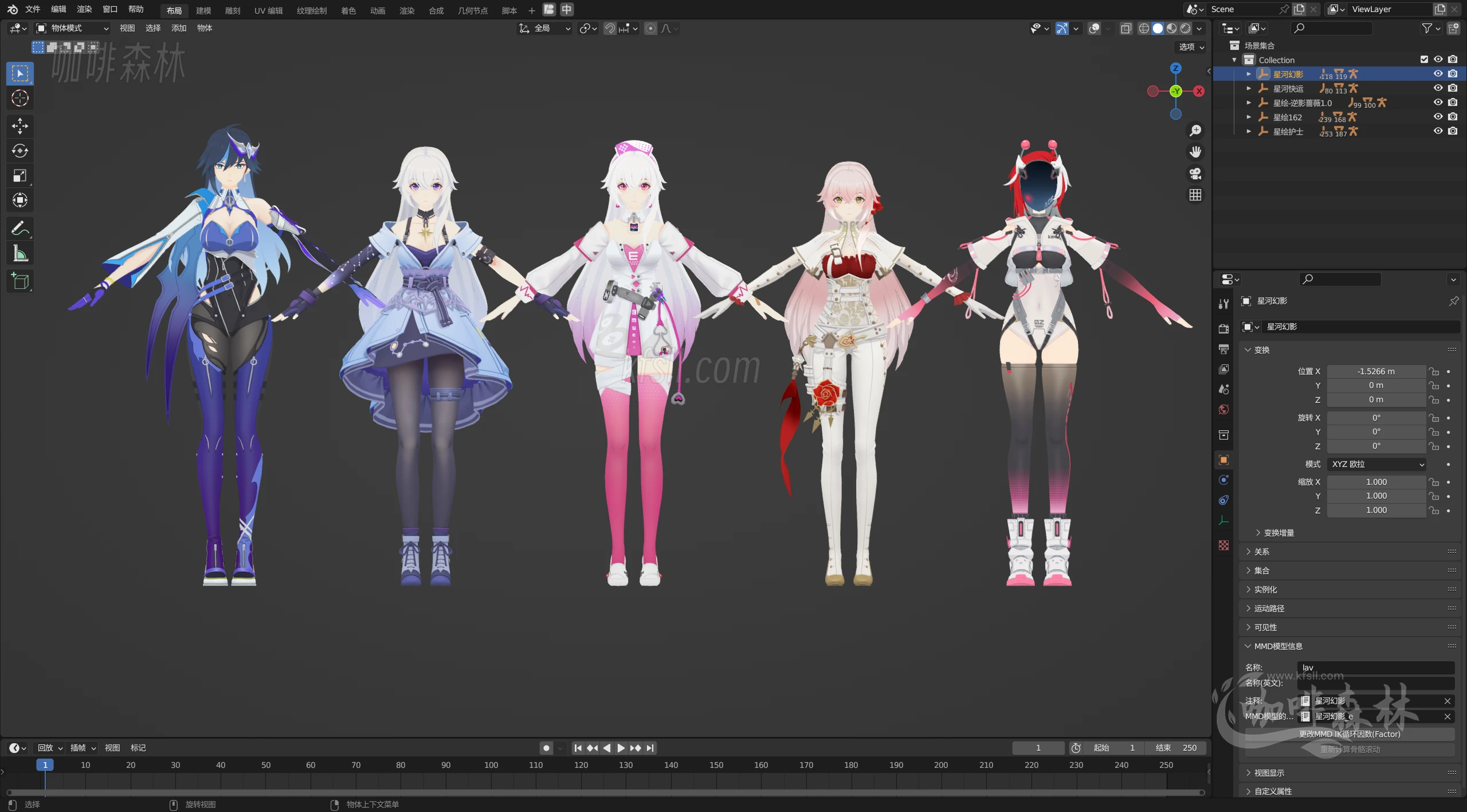Screen dimensions: 1467x812
Task: Click the current frame number field
Action: (1038, 748)
